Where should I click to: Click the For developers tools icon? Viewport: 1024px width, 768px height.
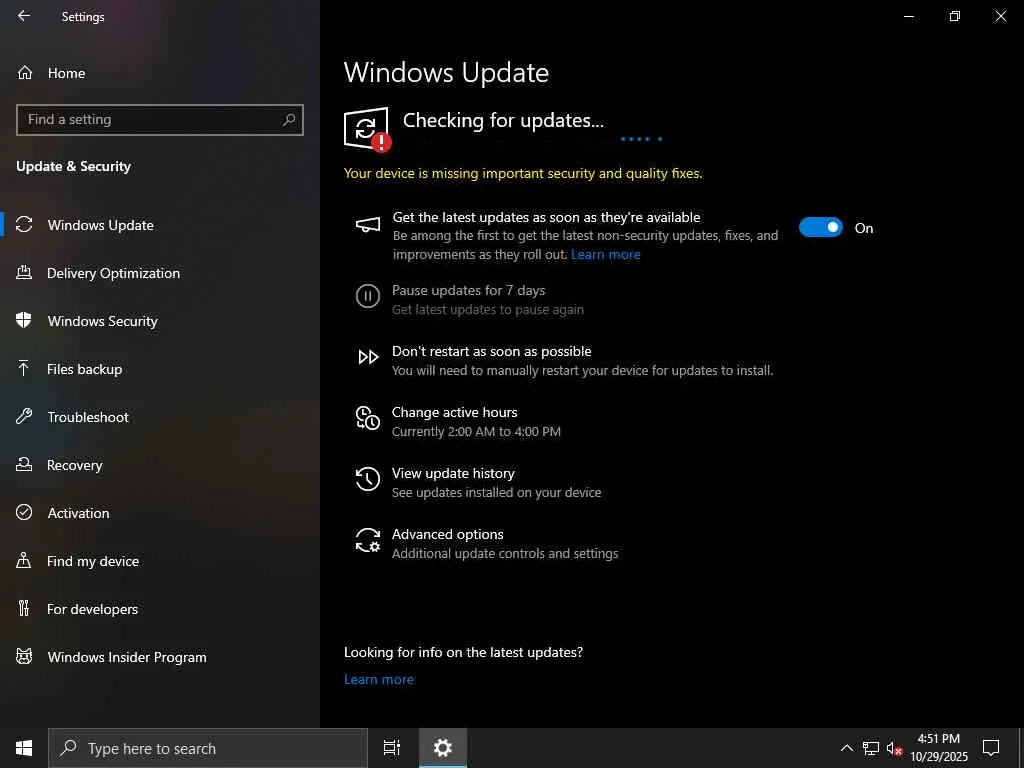(24, 609)
